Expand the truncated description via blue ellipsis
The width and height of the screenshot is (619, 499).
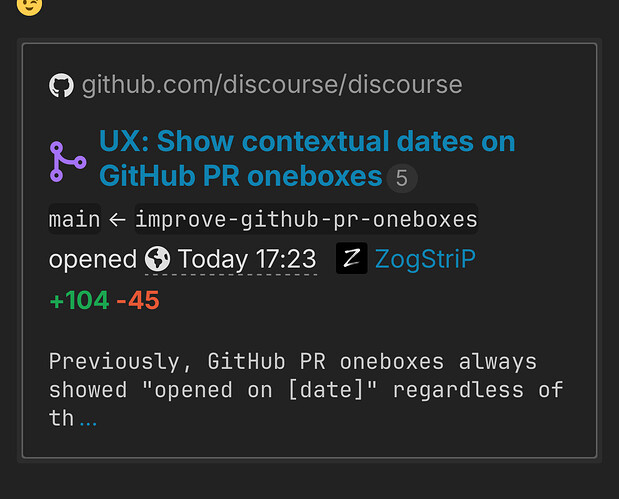tap(88, 423)
